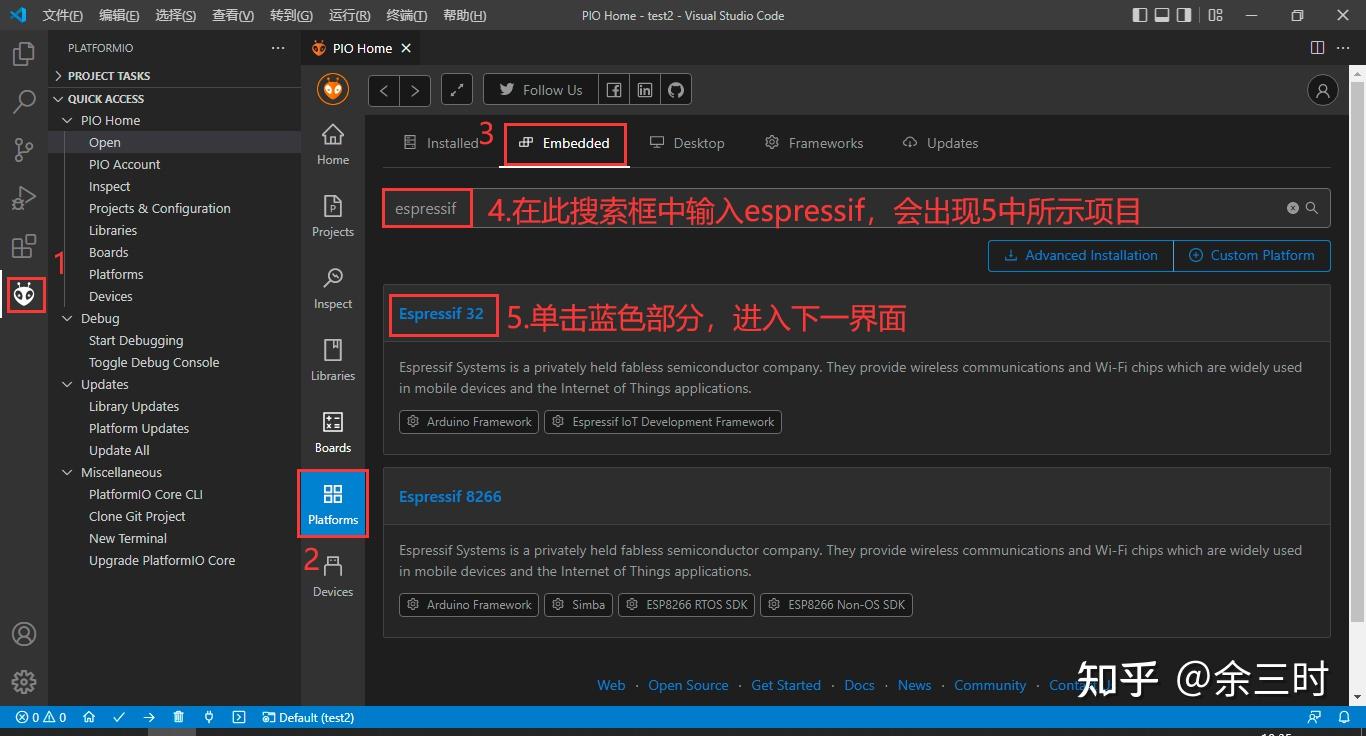The height and width of the screenshot is (736, 1366).
Task: Open Libraries from the PIO Home navigation icons
Action: click(x=332, y=358)
